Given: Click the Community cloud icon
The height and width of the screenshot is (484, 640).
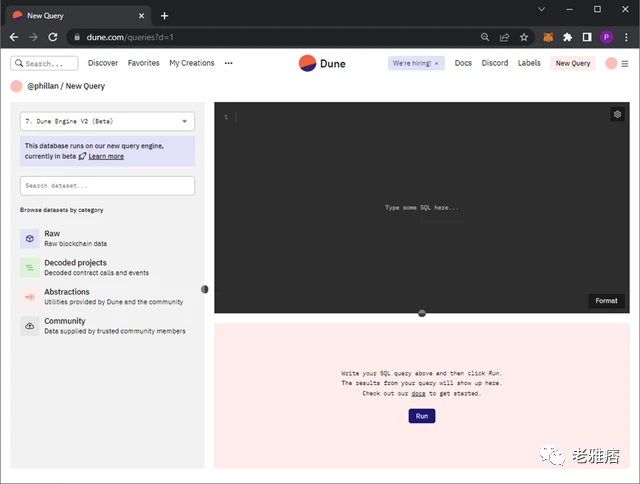Looking at the screenshot, I should tap(30, 326).
